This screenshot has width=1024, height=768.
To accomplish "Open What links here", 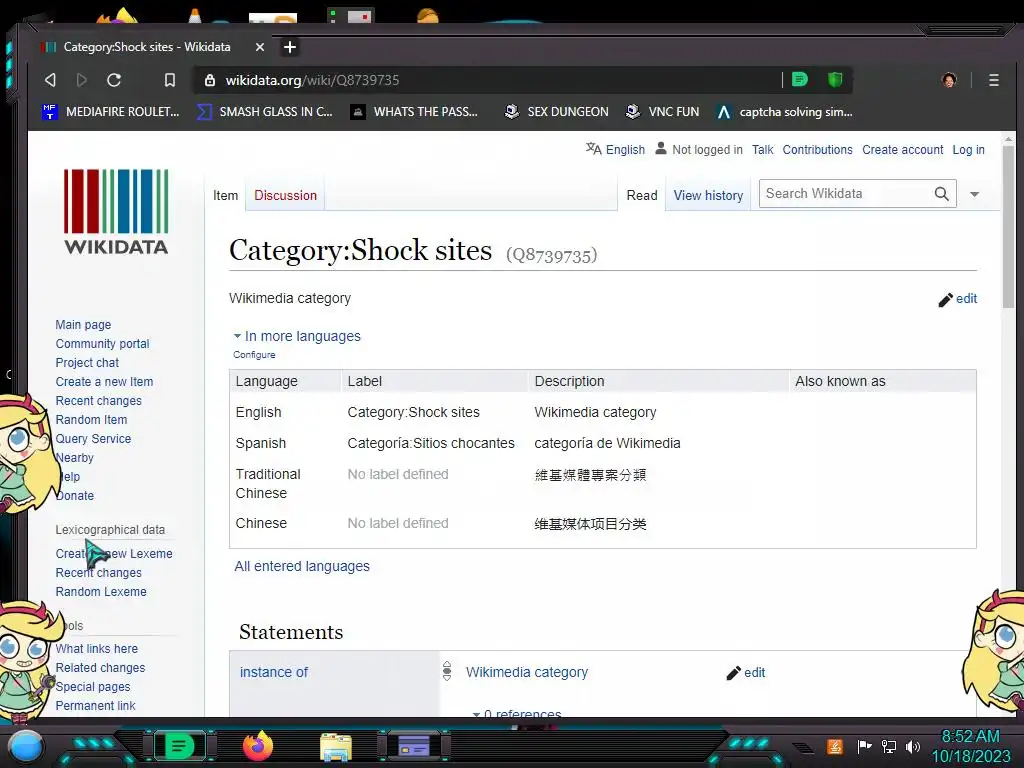I will (96, 648).
